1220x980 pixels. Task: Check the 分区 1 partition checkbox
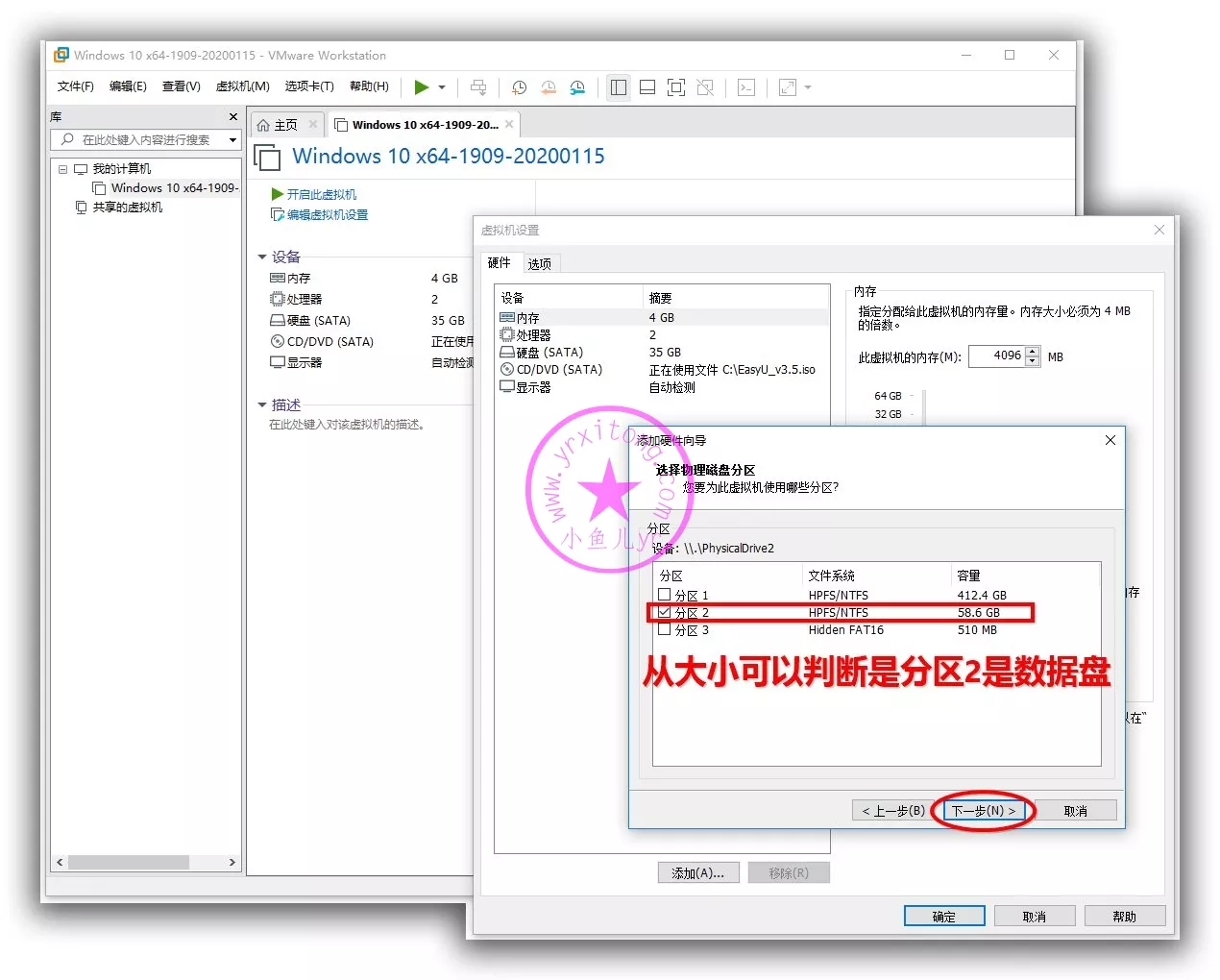pos(664,595)
